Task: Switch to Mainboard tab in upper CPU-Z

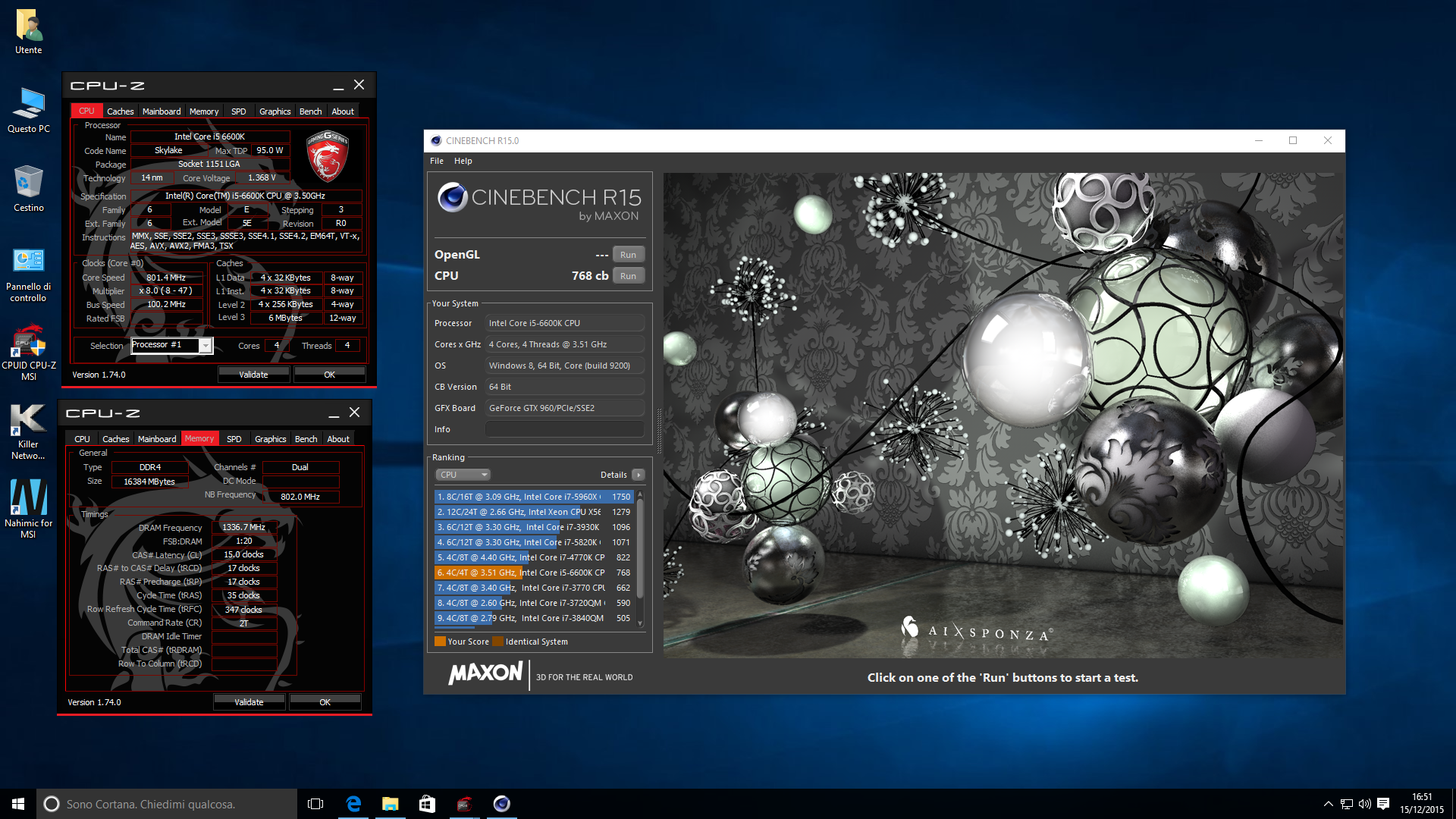Action: click(x=162, y=111)
